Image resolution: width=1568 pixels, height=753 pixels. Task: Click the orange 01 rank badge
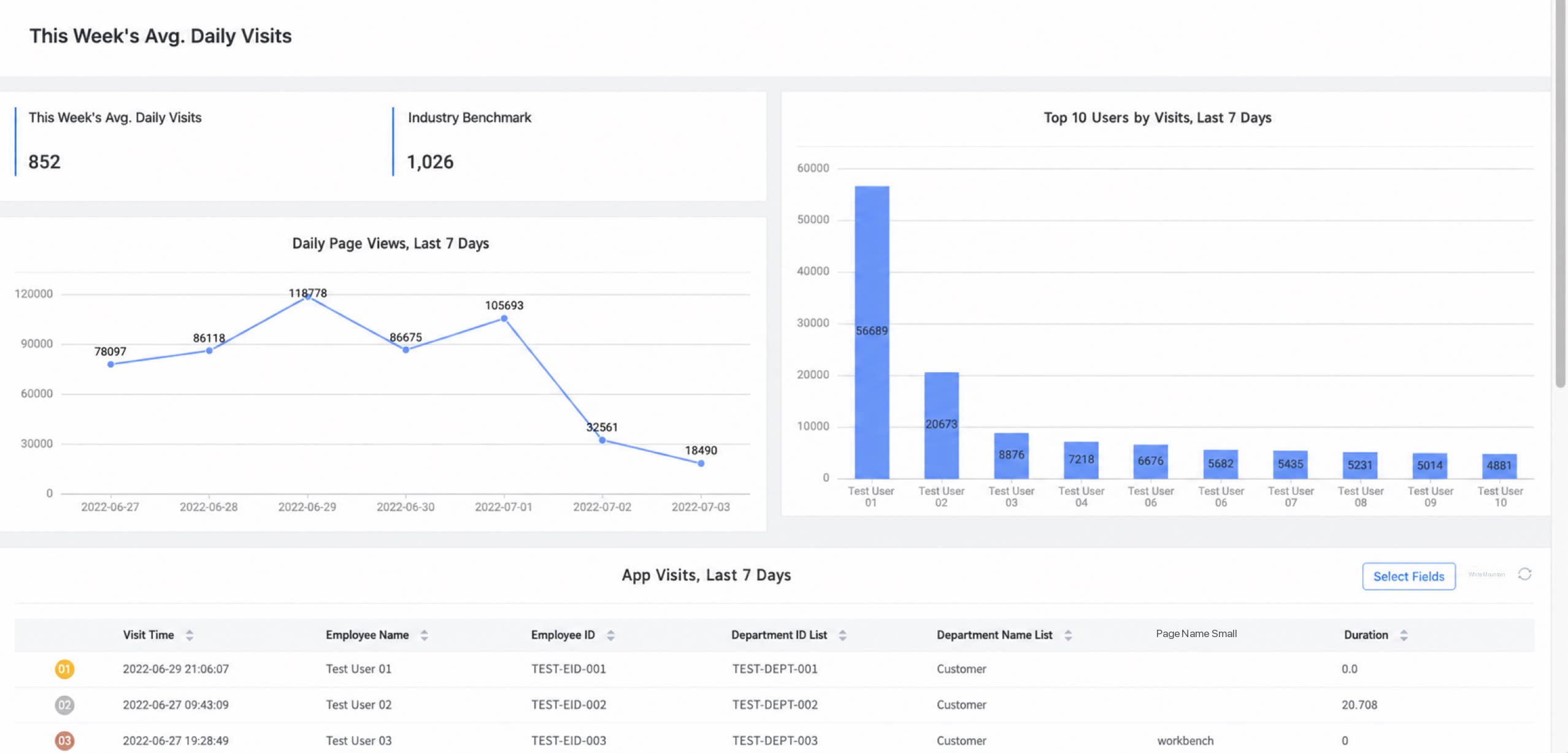click(64, 669)
